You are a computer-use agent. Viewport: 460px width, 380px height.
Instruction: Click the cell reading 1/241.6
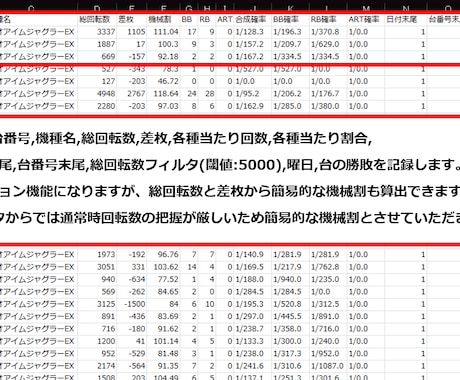point(253,366)
